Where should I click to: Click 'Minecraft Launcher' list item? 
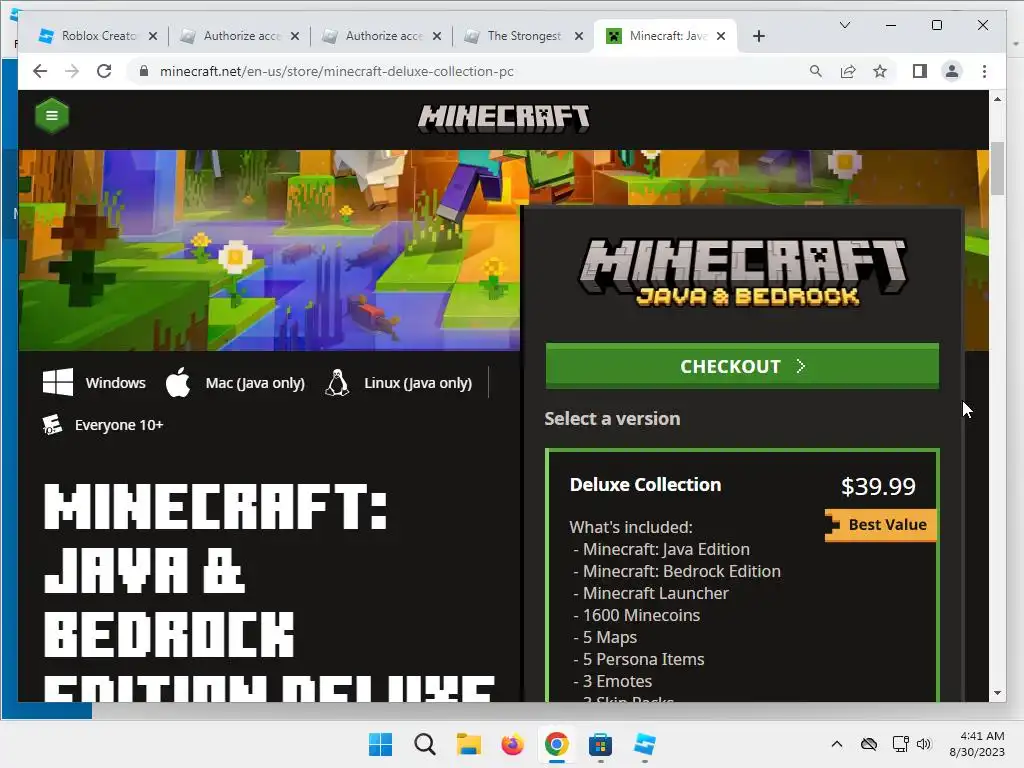pos(655,594)
